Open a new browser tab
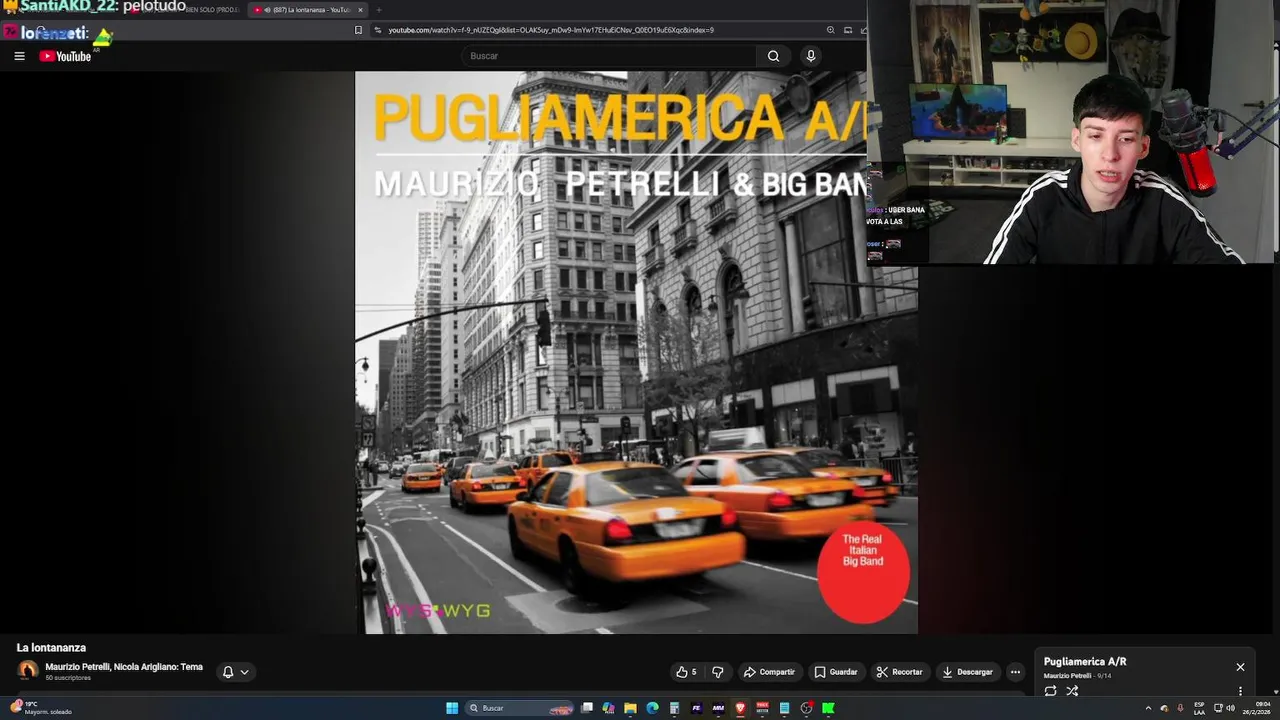The height and width of the screenshot is (720, 1280). point(378,10)
